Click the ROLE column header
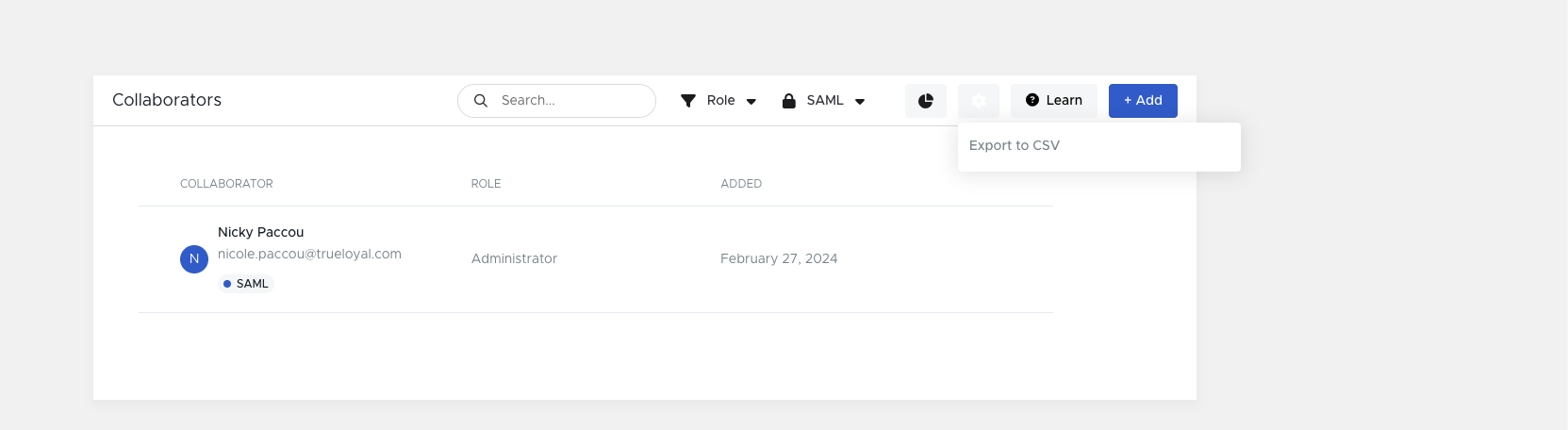The width and height of the screenshot is (1568, 430). (x=486, y=184)
